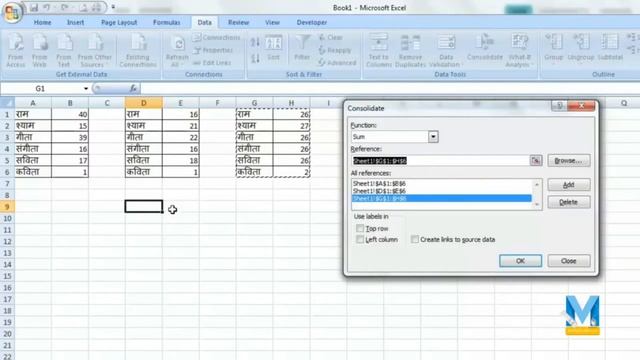Click Group outline icon

553,48
